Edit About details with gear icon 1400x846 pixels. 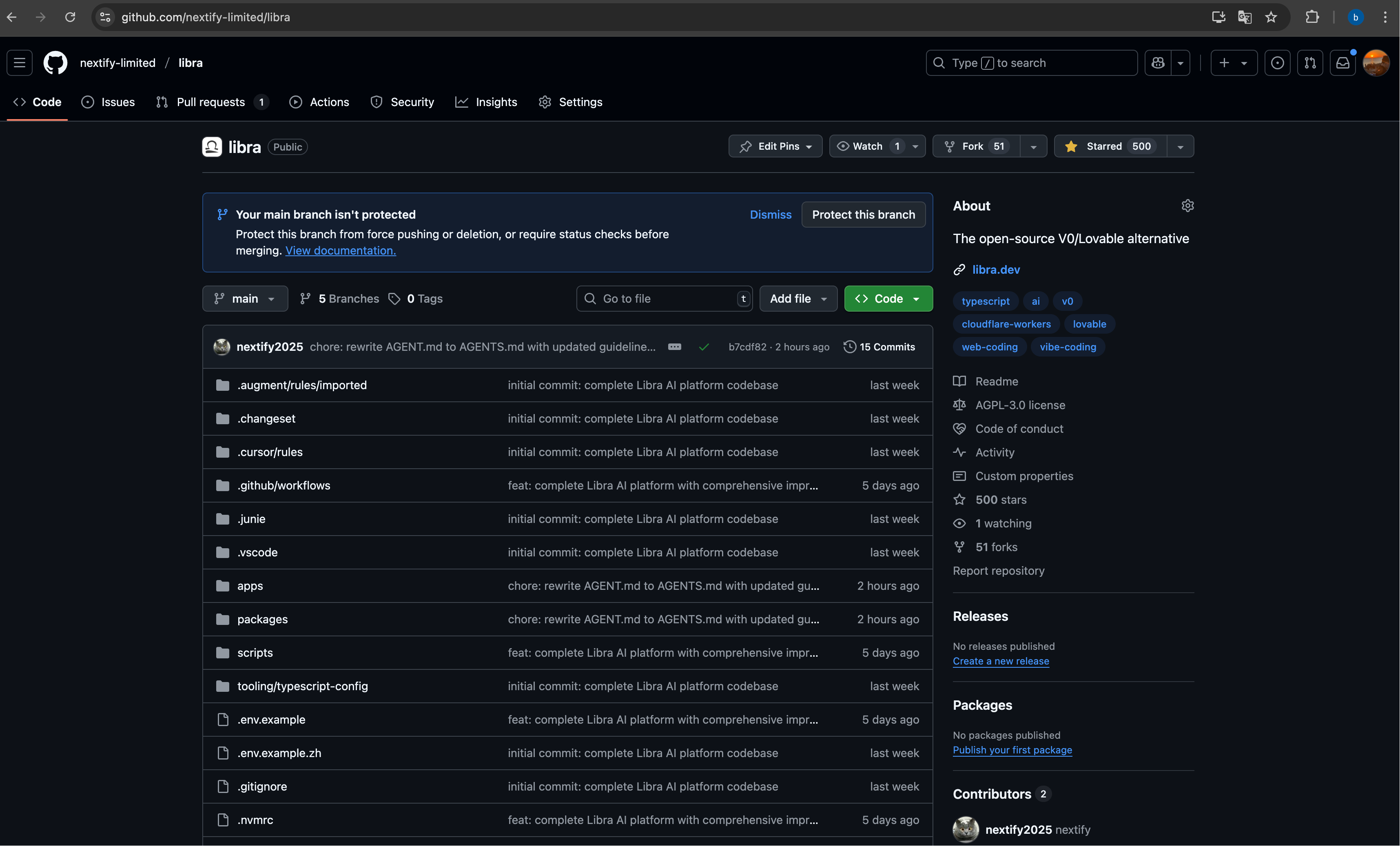(x=1187, y=206)
